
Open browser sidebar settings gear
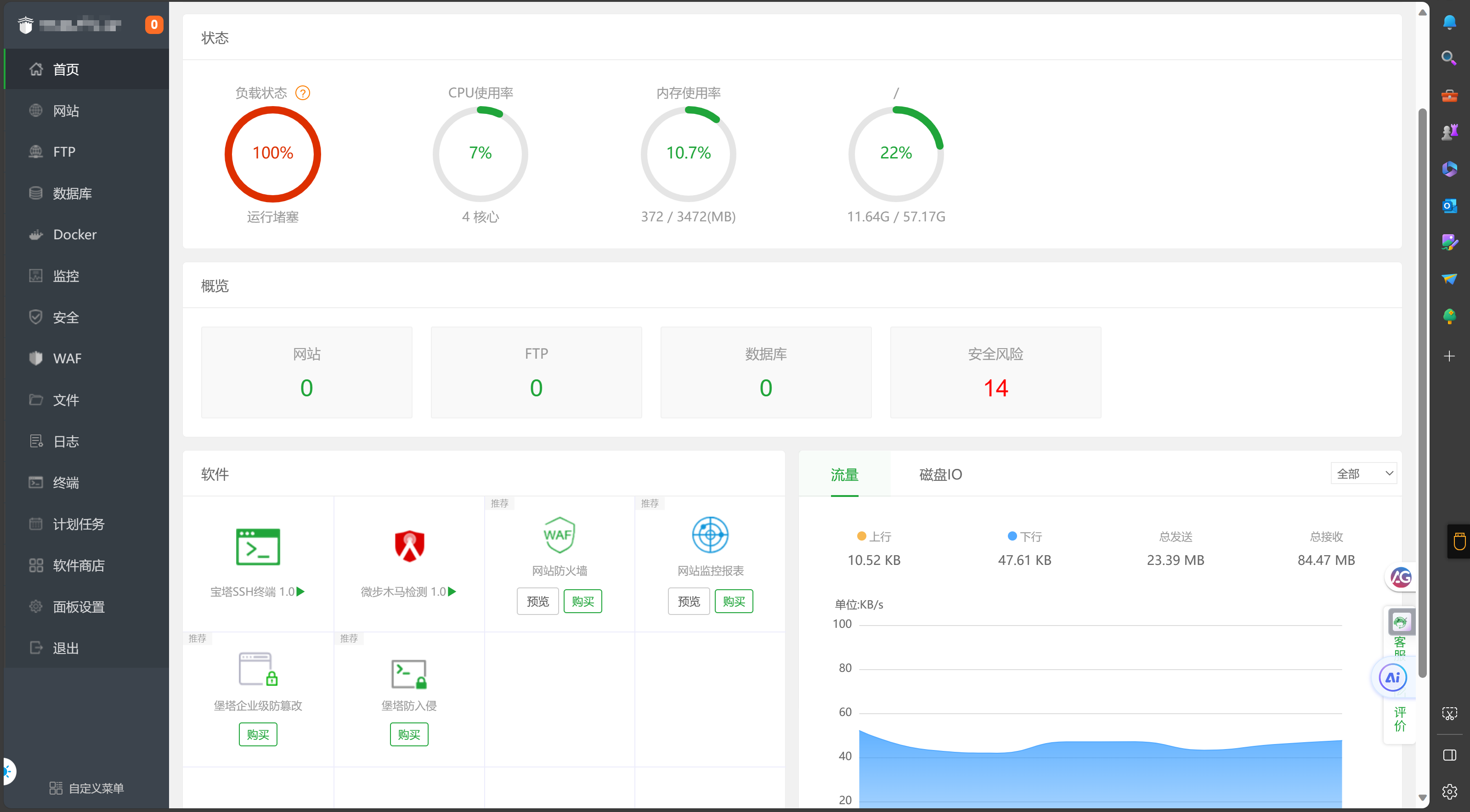1449,792
